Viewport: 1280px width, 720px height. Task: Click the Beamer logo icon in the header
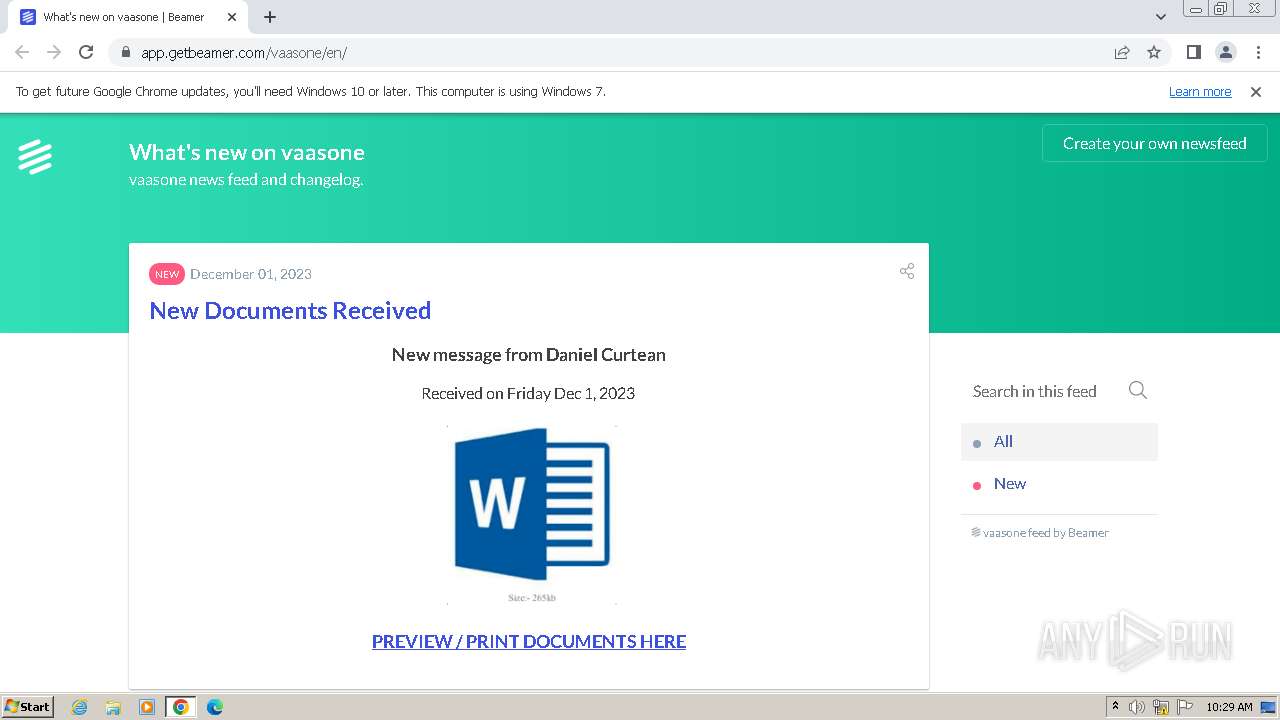point(35,157)
